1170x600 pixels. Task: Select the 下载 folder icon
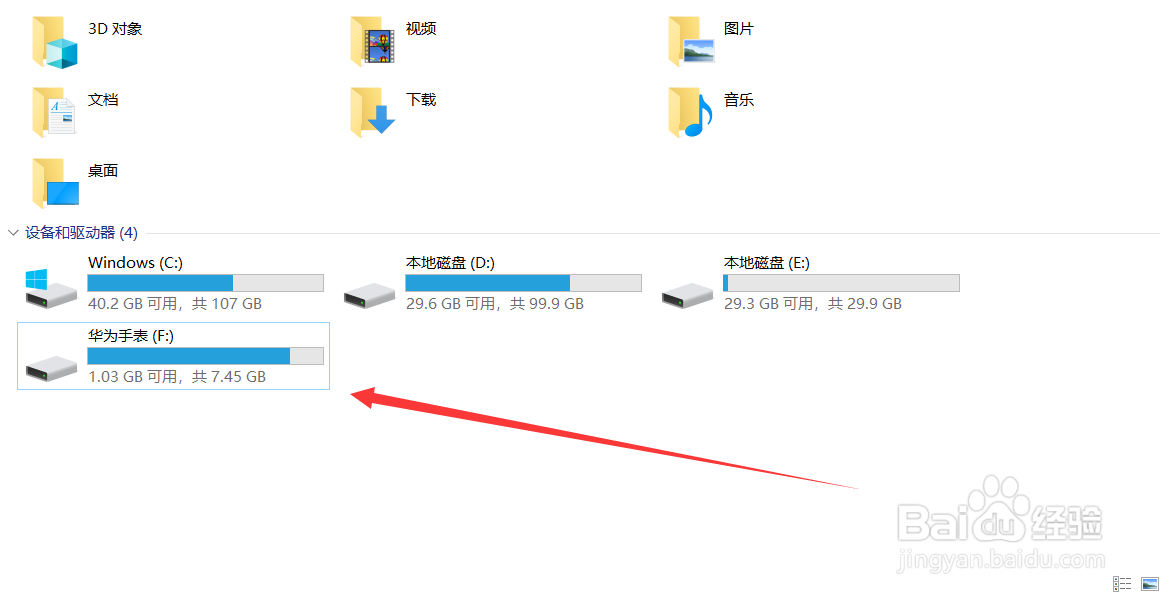pos(372,113)
